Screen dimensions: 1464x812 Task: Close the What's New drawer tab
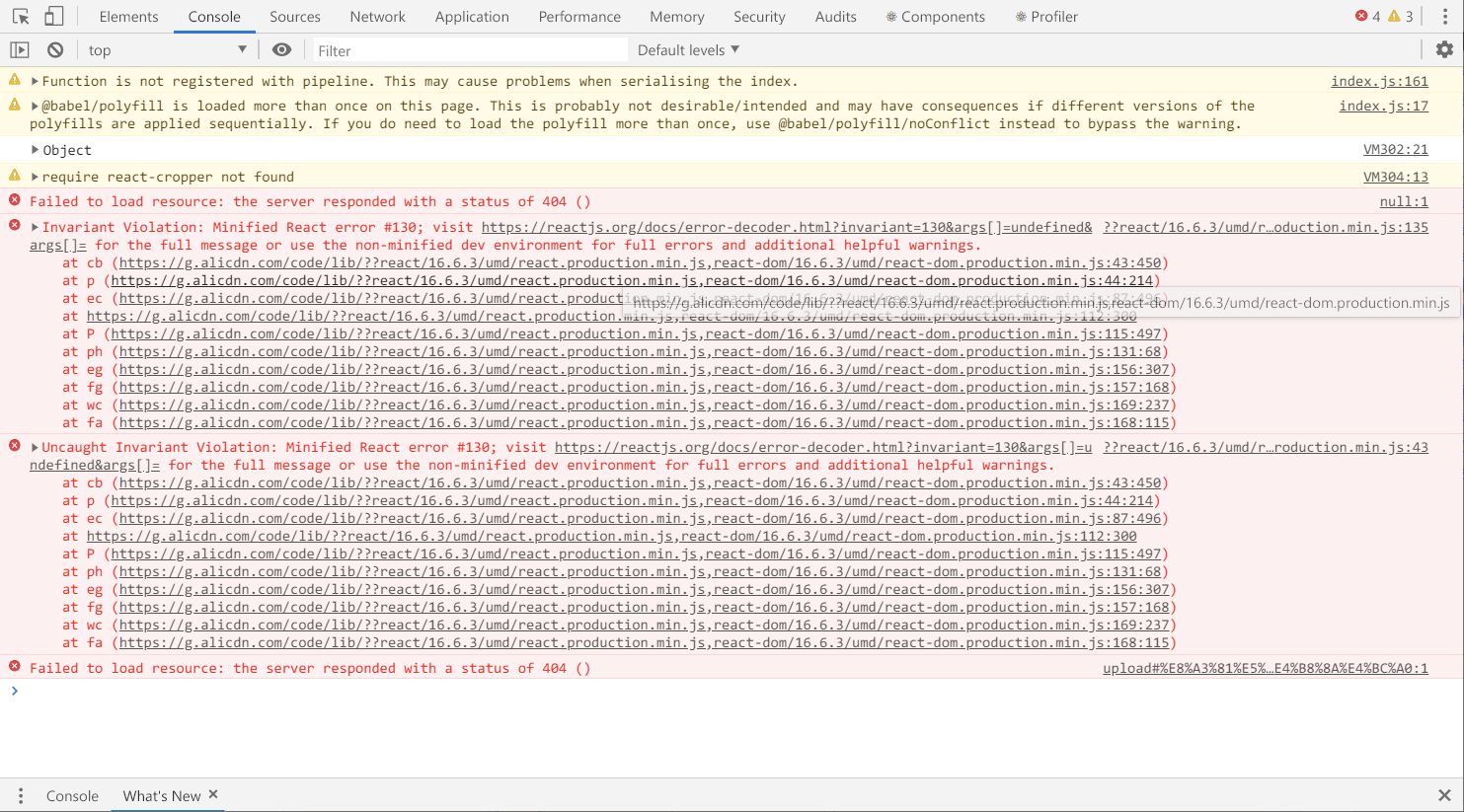pyautogui.click(x=213, y=794)
